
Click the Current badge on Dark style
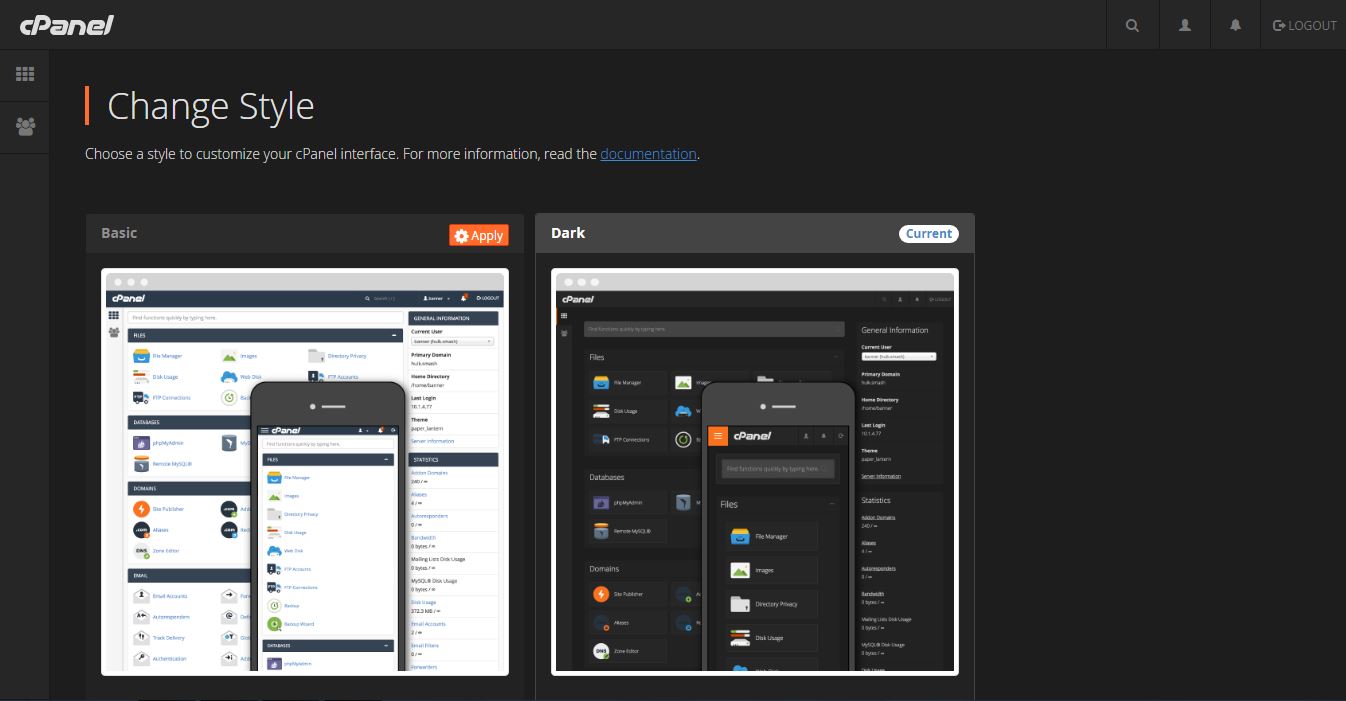click(929, 234)
